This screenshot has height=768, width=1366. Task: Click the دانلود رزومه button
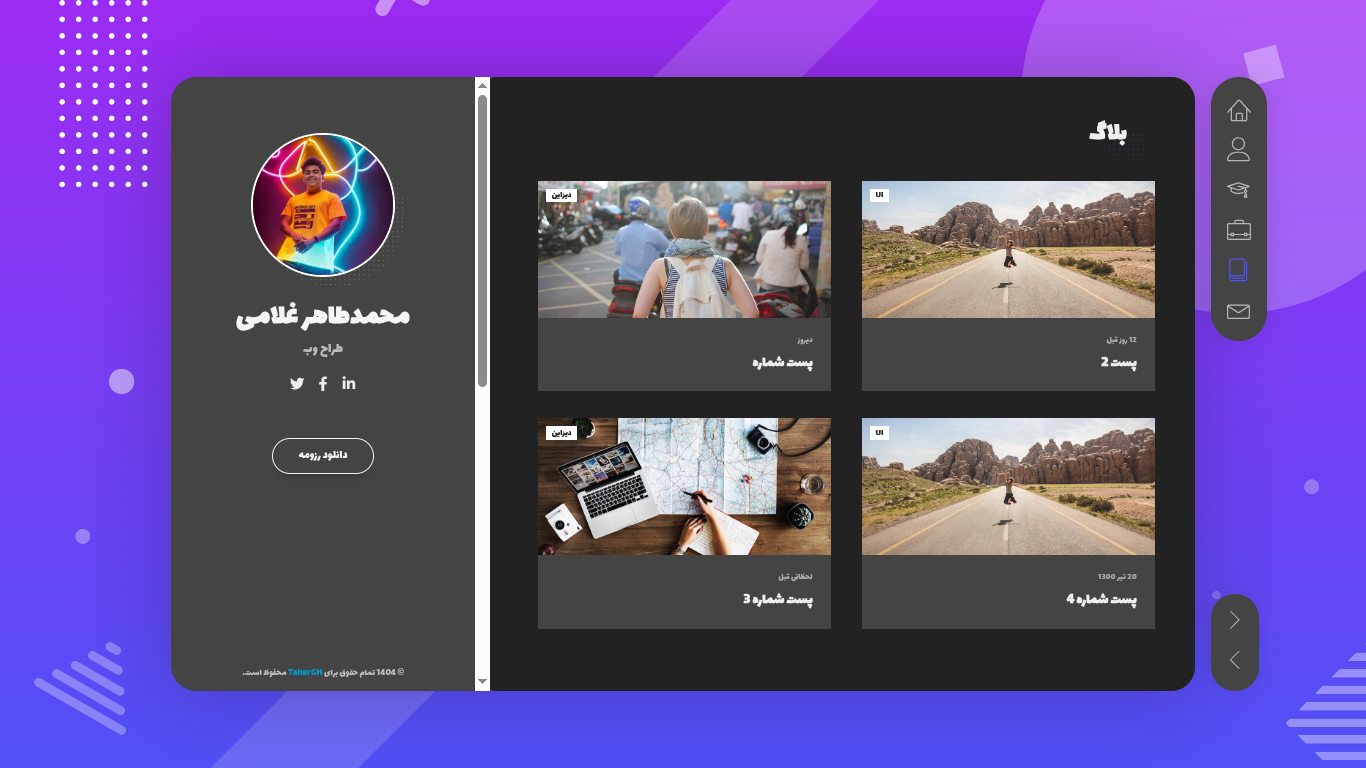click(x=323, y=455)
